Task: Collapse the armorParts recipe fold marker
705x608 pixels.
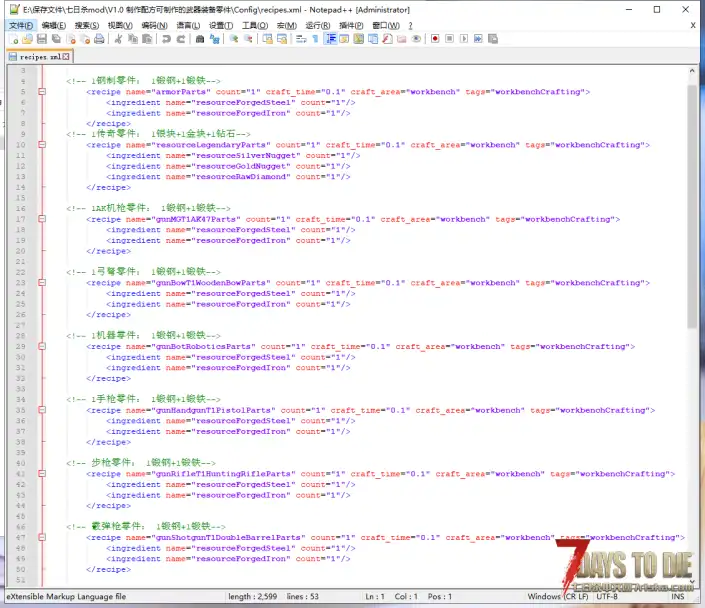Action: tap(42, 92)
